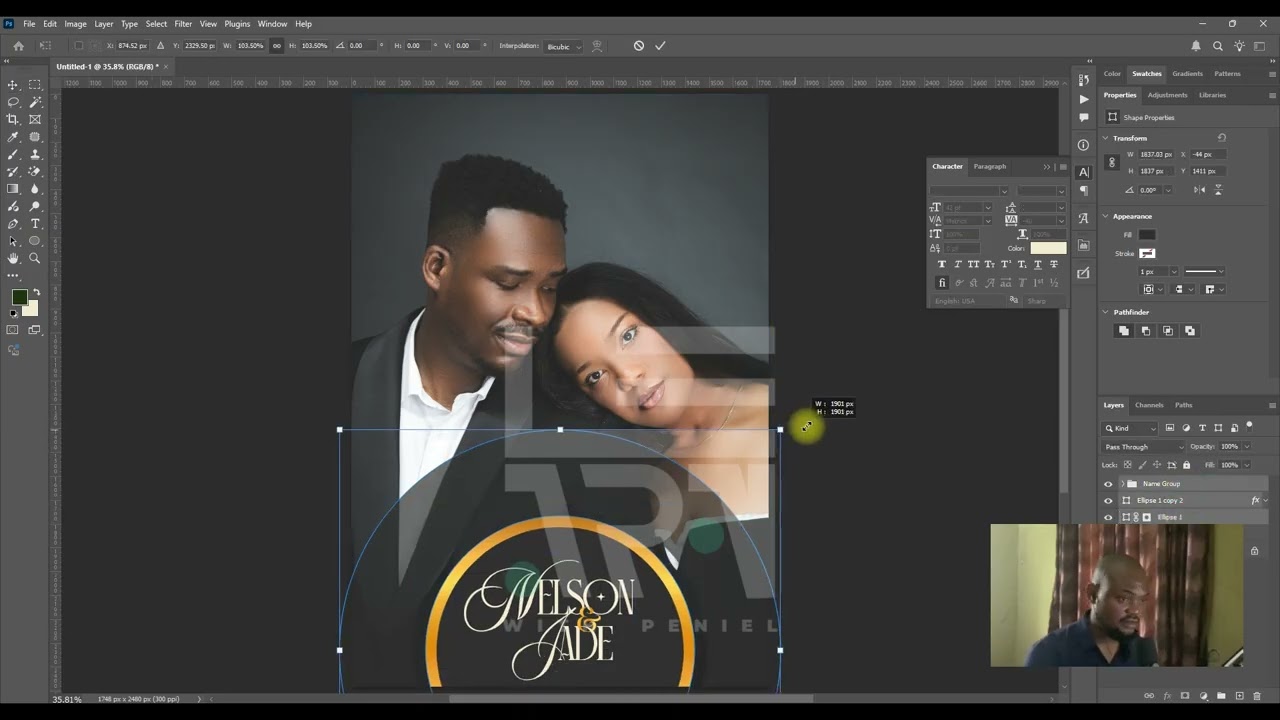Screen dimensions: 1280x720
Task: Collapse the Pathfinder section
Action: pos(1106,312)
